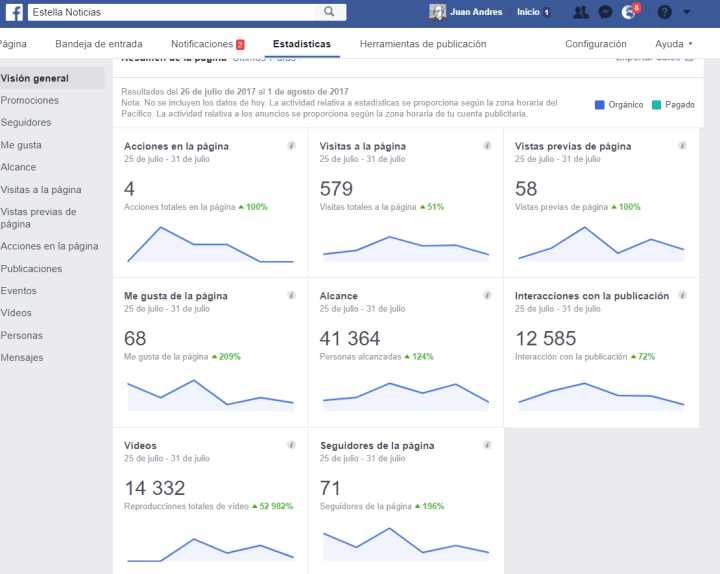This screenshot has width=720, height=574.
Task: Click the Estella Noticias search field
Action: coord(170,12)
